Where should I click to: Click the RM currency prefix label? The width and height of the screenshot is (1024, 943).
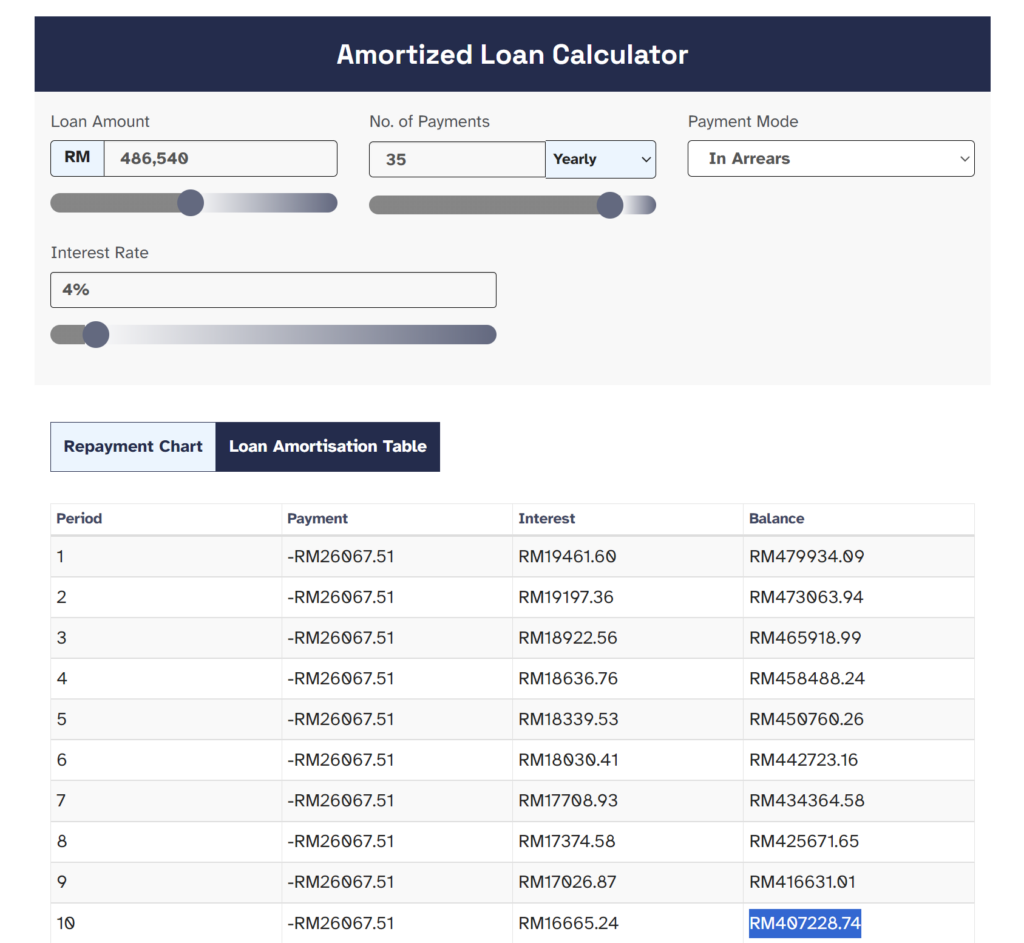(x=77, y=158)
